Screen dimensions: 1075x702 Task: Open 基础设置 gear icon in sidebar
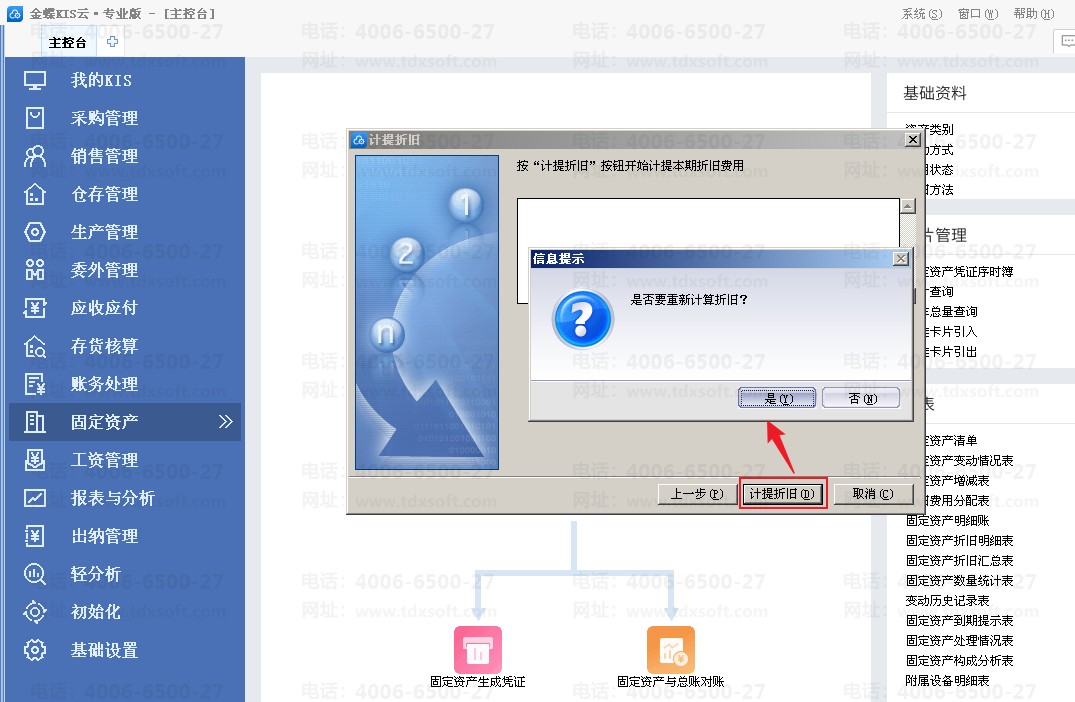35,649
